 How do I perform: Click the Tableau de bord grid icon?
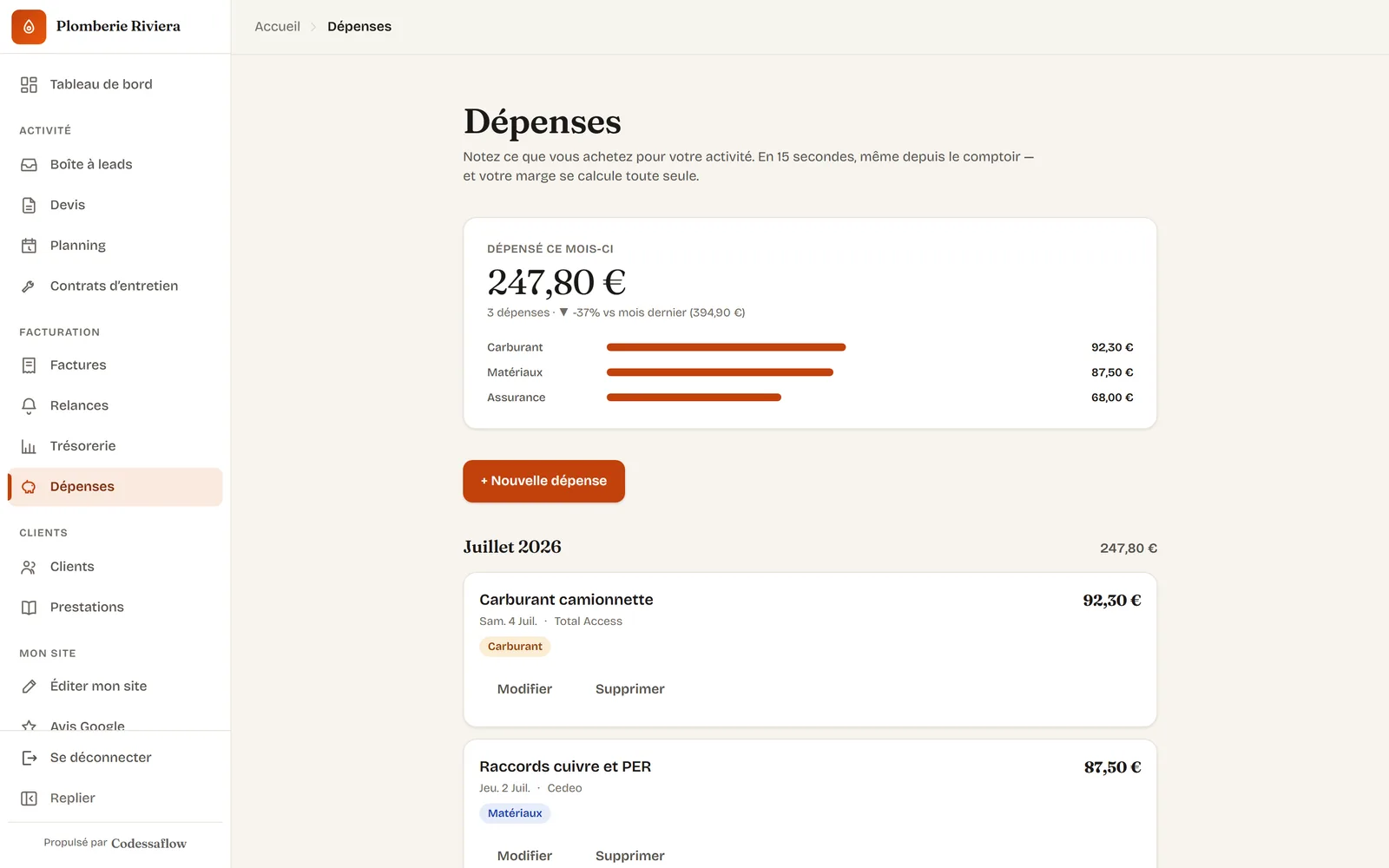point(29,84)
